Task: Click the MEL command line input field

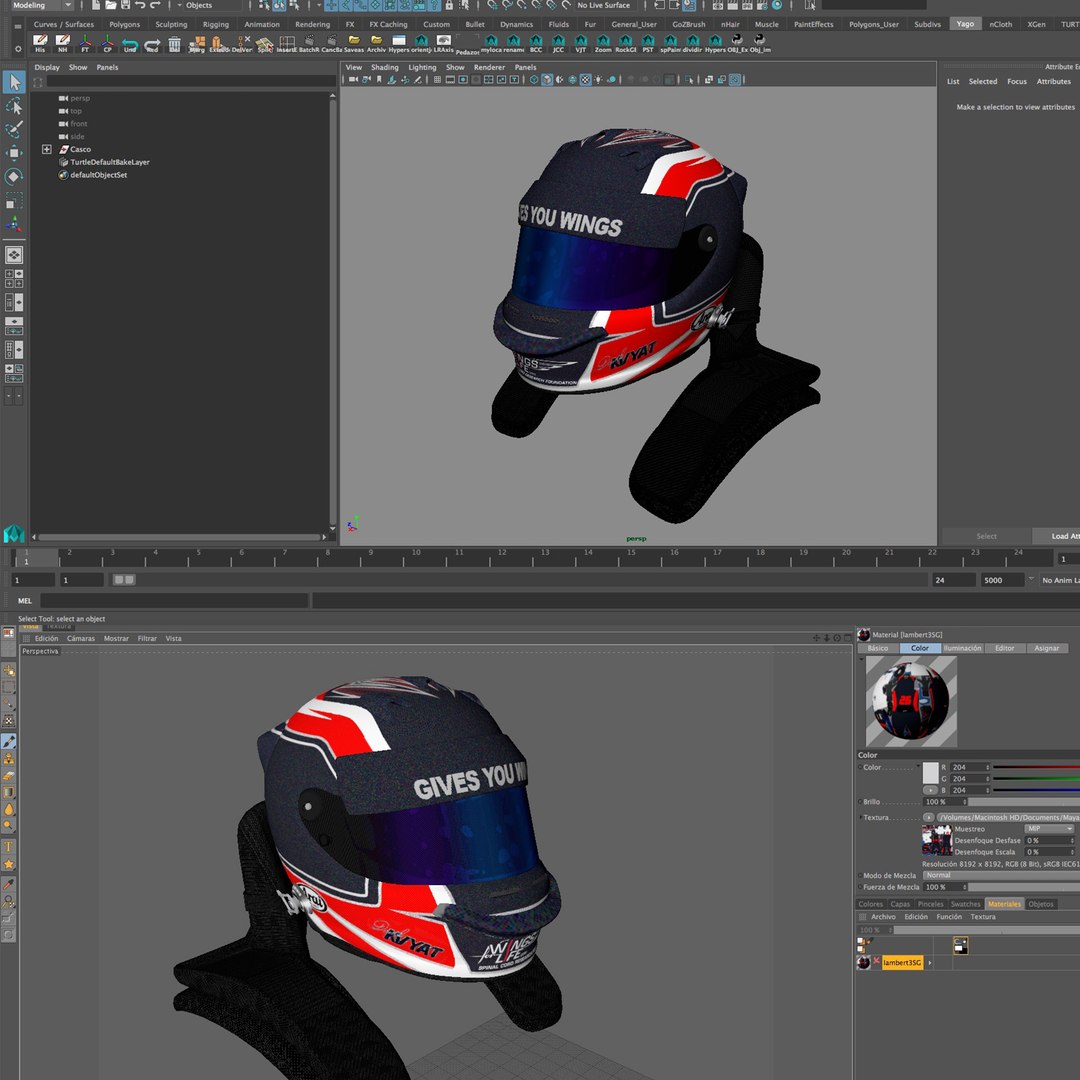Action: click(174, 601)
